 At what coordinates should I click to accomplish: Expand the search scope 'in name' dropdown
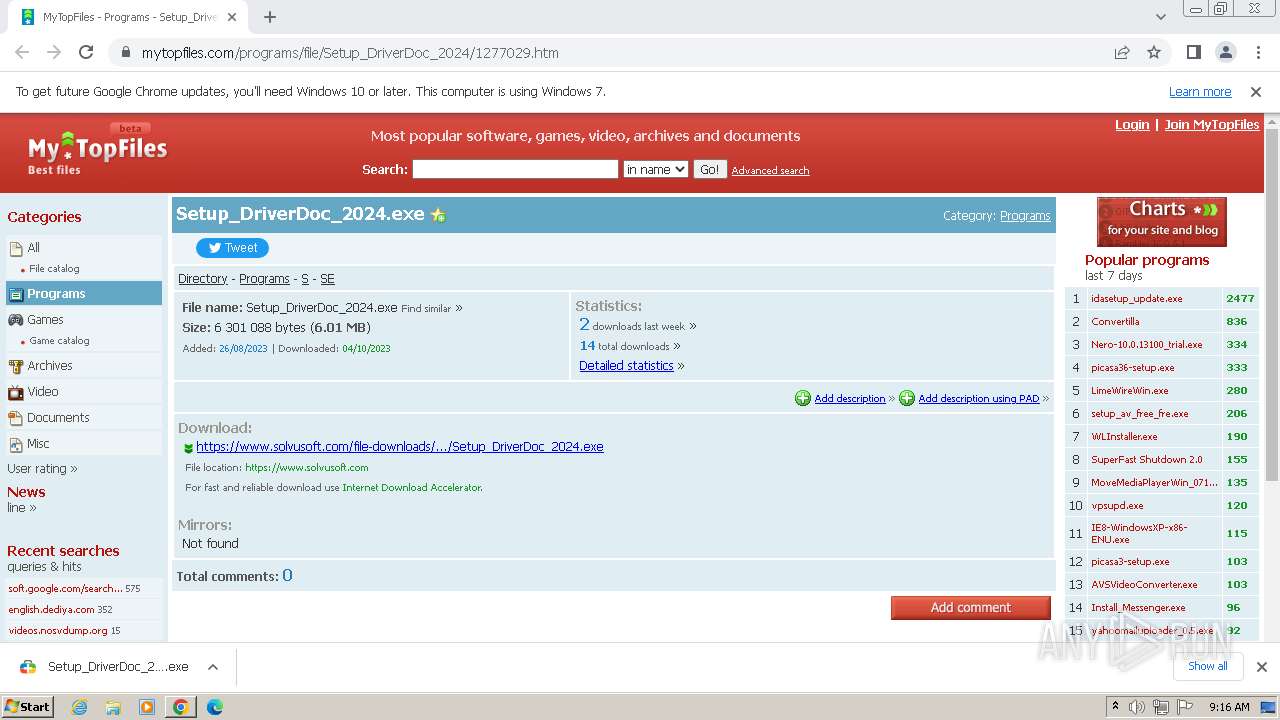point(655,170)
